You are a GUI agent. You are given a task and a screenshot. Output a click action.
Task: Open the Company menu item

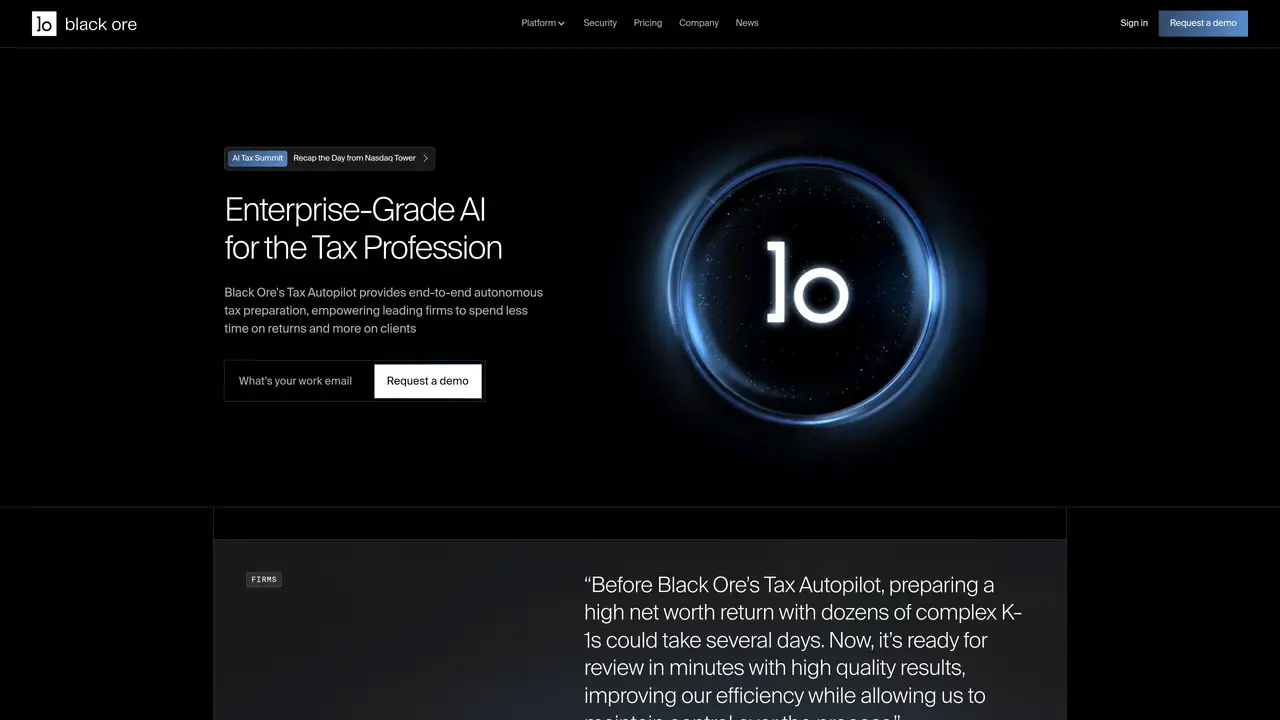click(x=699, y=23)
